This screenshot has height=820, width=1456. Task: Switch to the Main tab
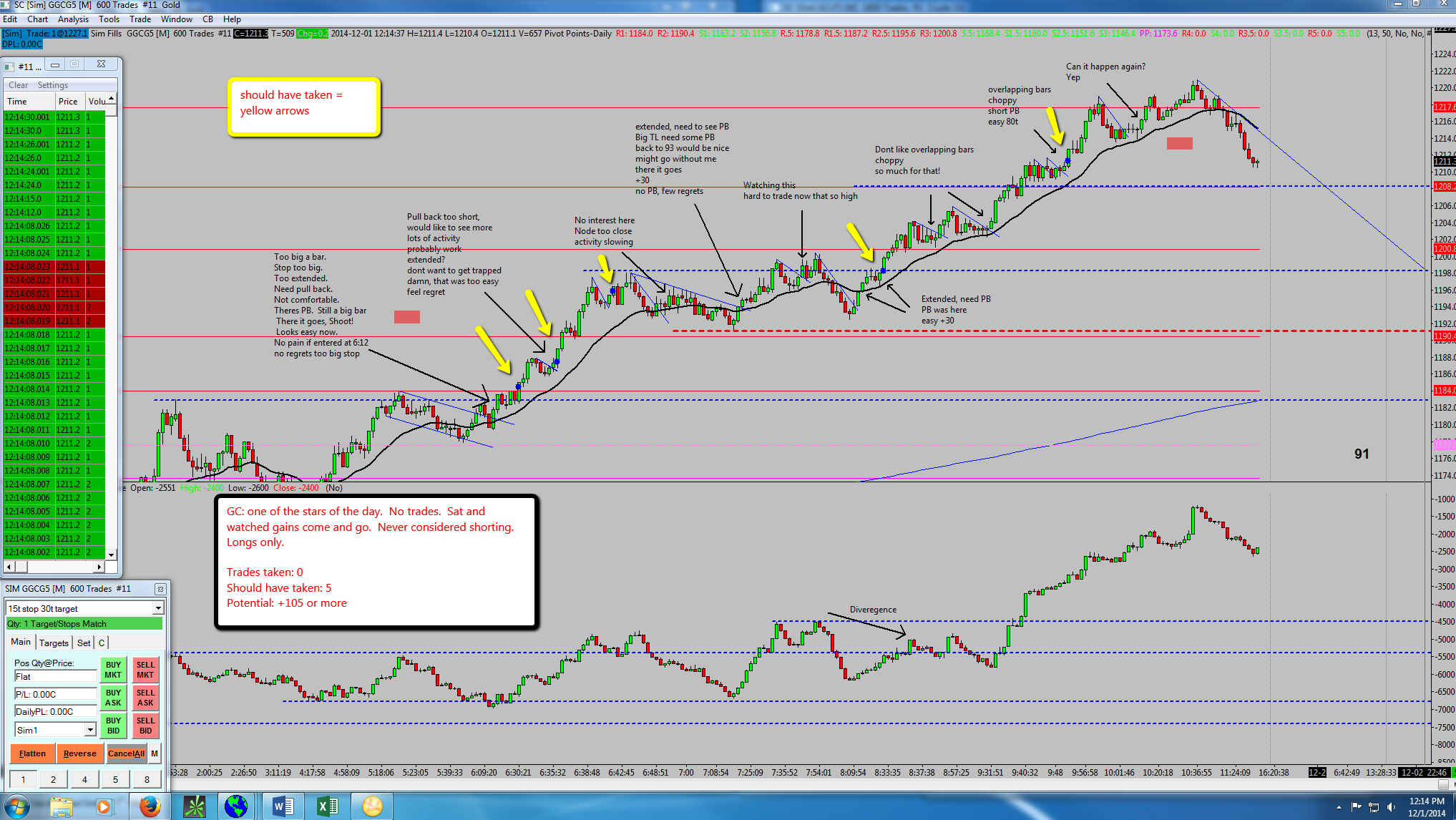(x=21, y=642)
